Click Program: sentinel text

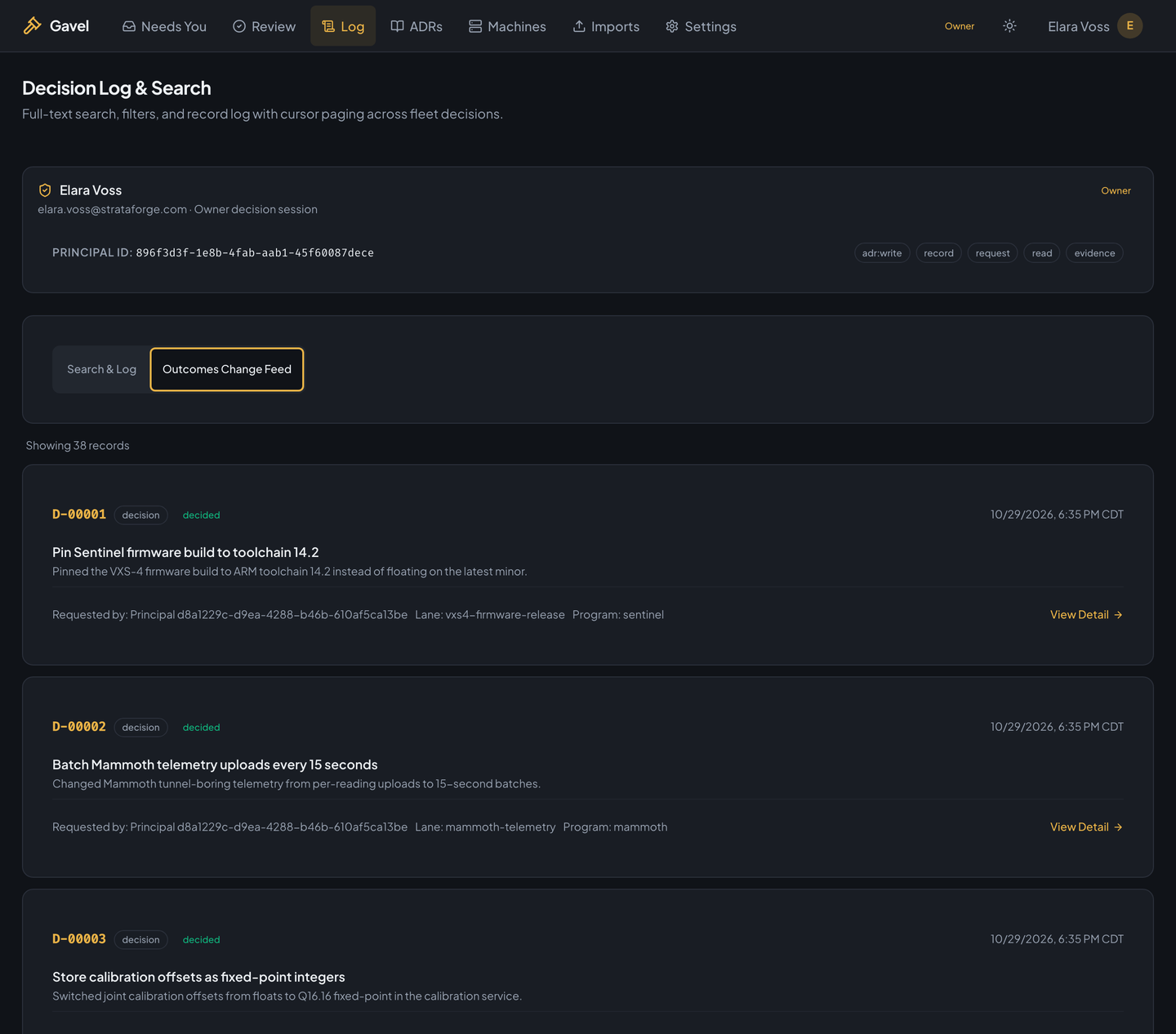coord(618,614)
